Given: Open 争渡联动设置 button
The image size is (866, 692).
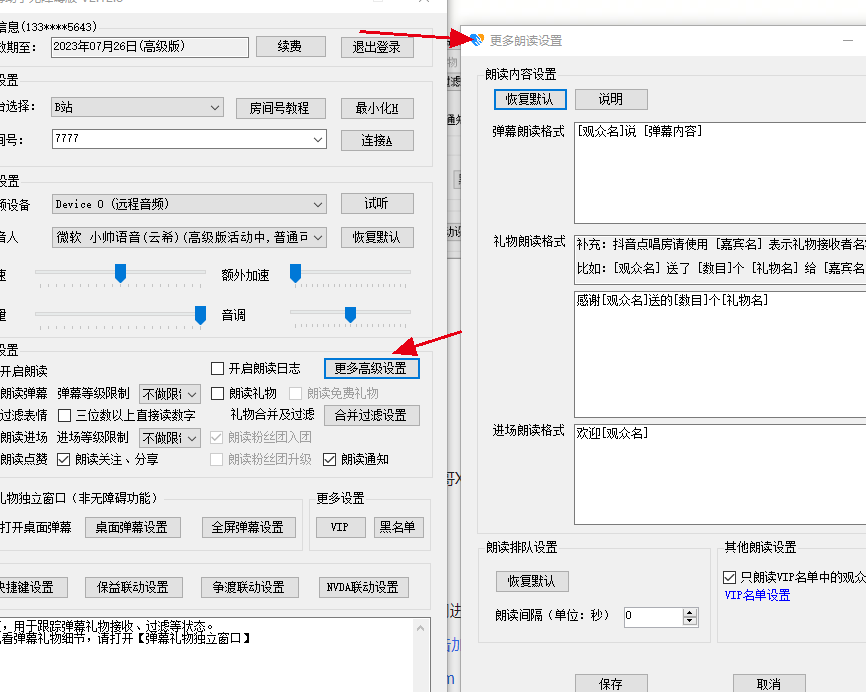Looking at the screenshot, I should point(250,588).
